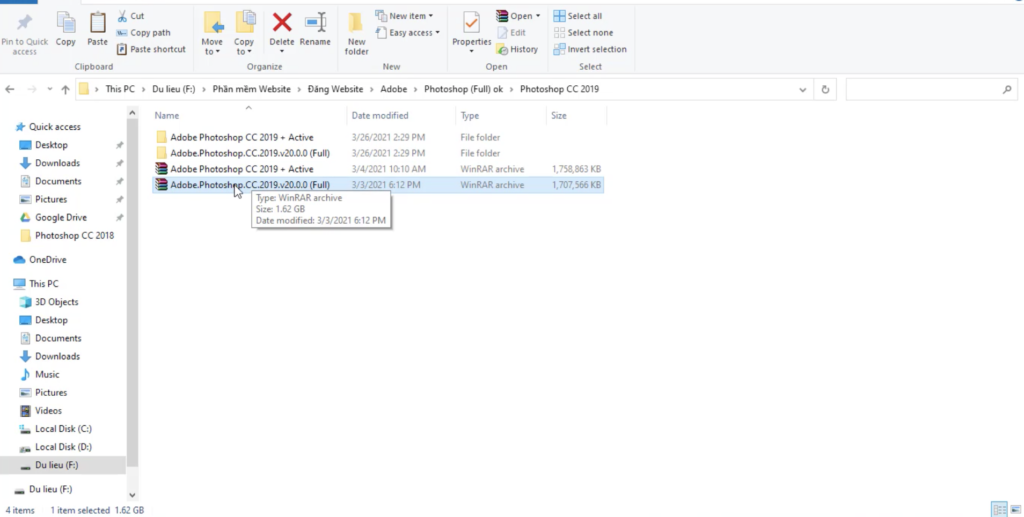The width and height of the screenshot is (1024, 517).
Task: Choose Copy path in the ribbon
Action: pos(144,33)
